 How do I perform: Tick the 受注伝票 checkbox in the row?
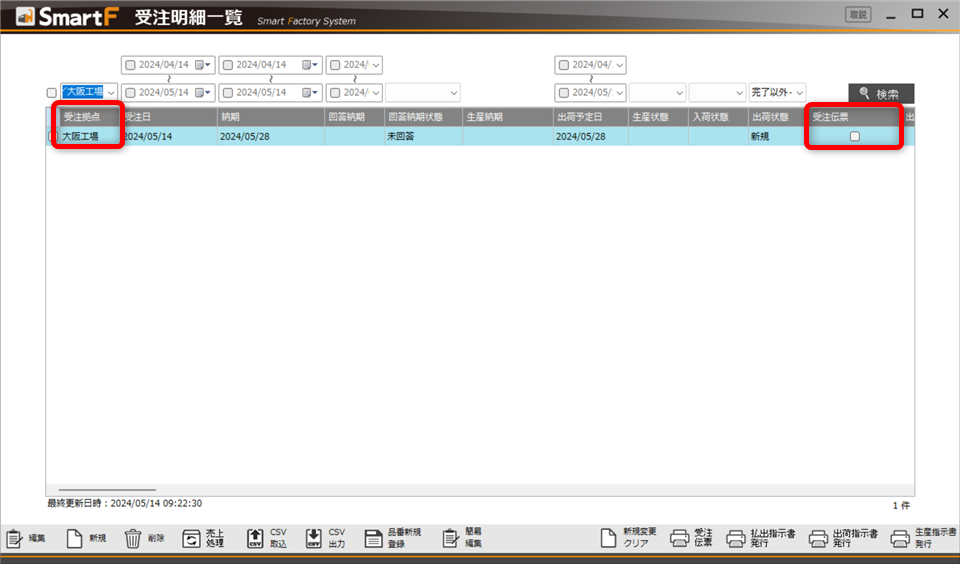coord(854,136)
